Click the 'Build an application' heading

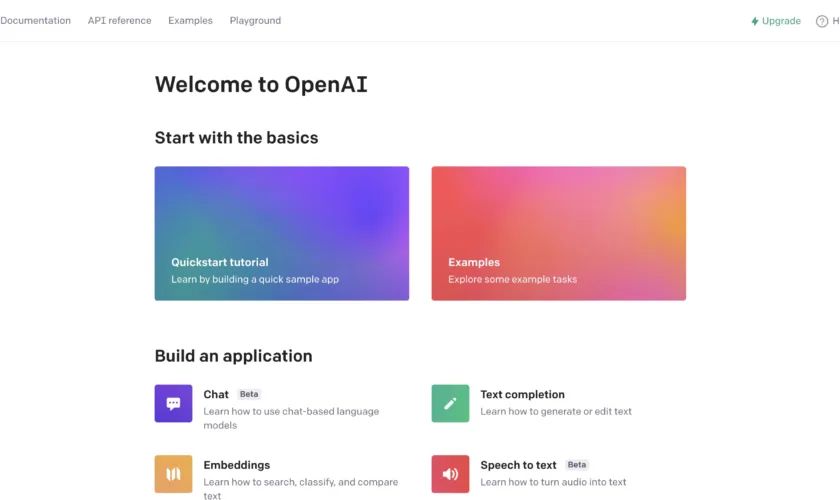point(234,356)
